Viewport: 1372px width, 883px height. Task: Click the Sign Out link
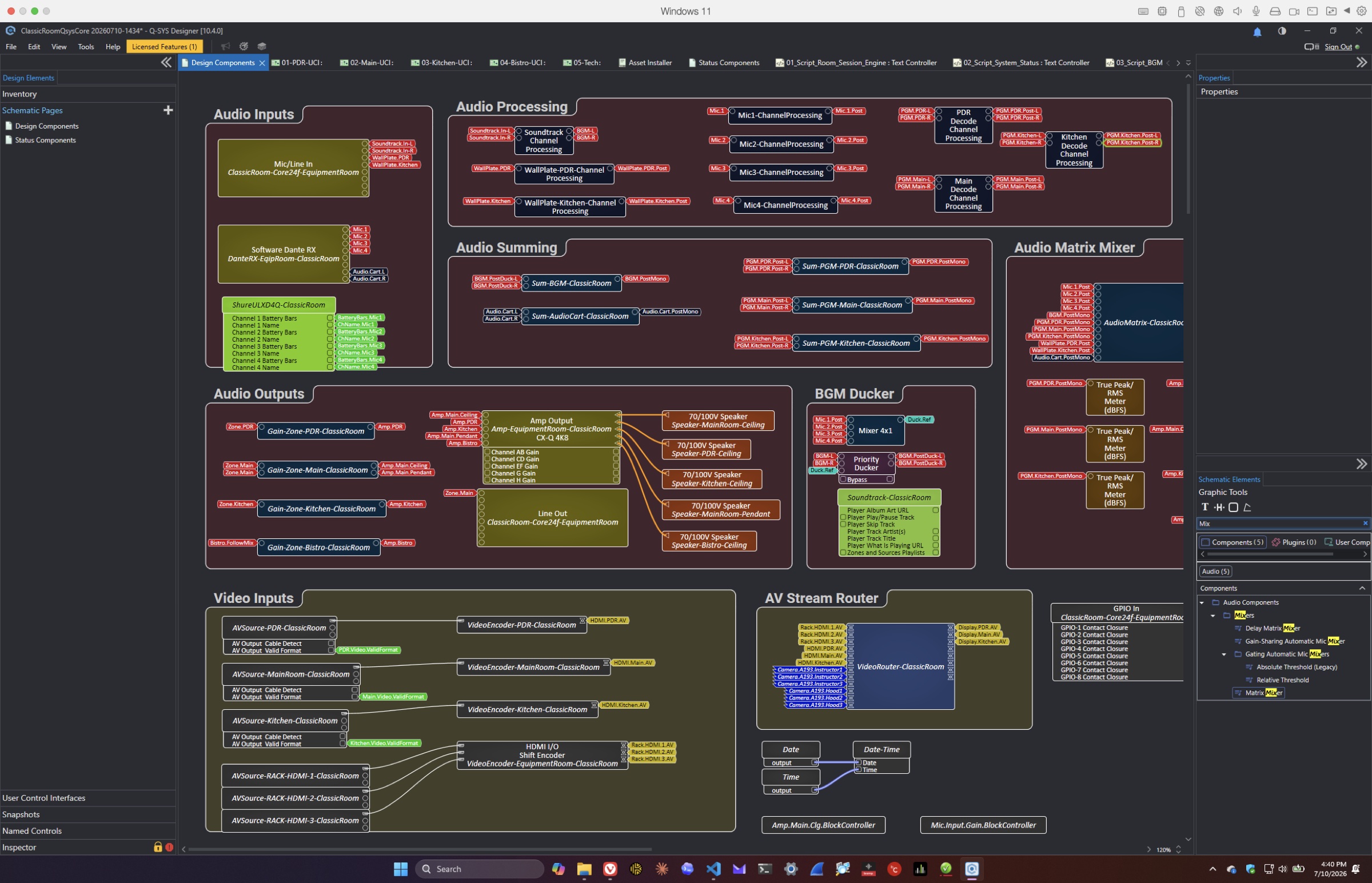[1338, 46]
